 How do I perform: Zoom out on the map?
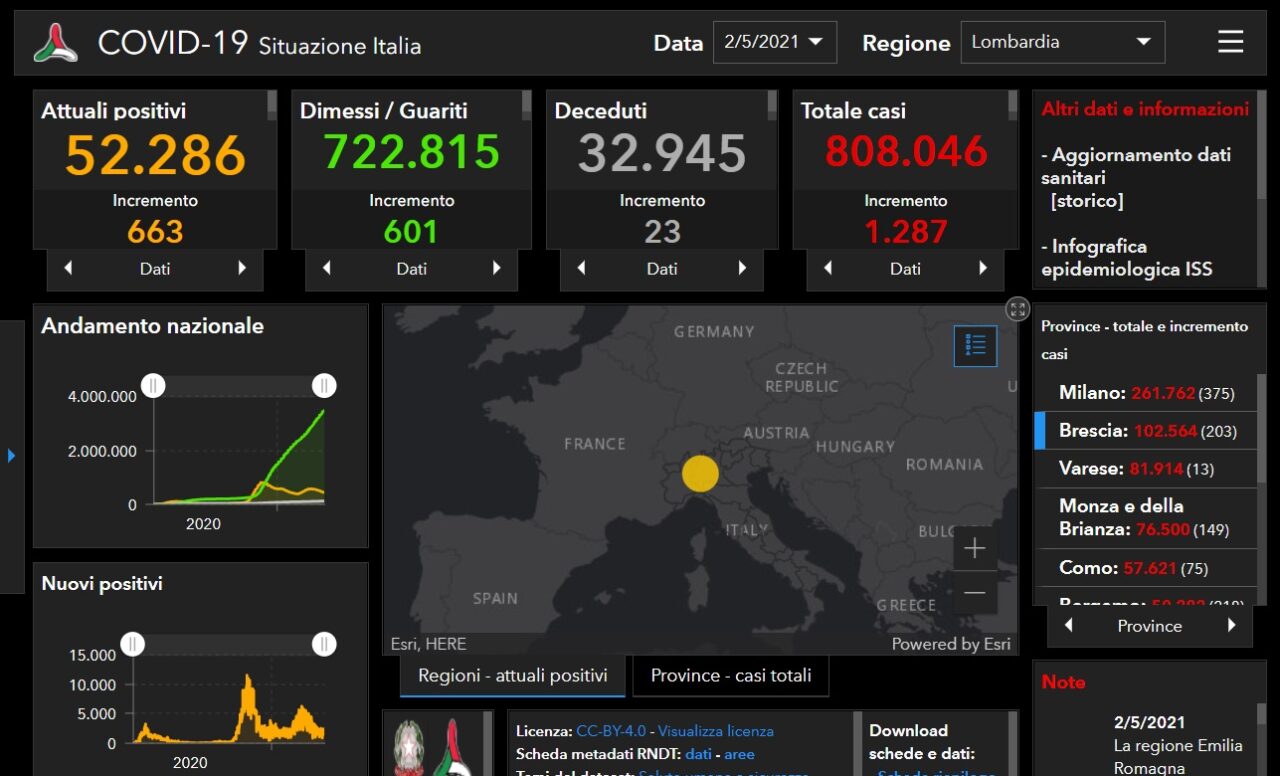point(974,593)
